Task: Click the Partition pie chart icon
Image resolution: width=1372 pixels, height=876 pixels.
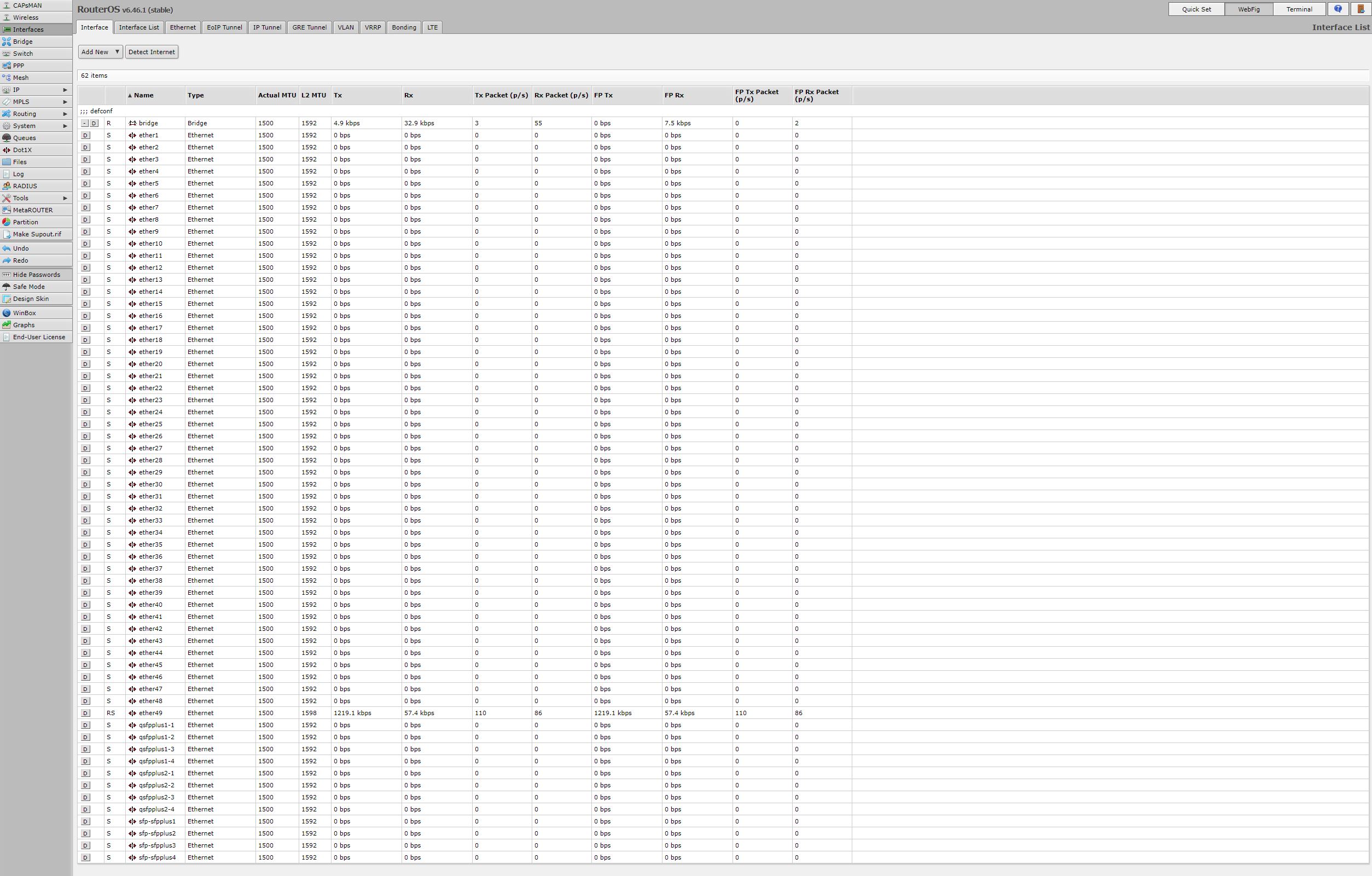Action: 7,222
